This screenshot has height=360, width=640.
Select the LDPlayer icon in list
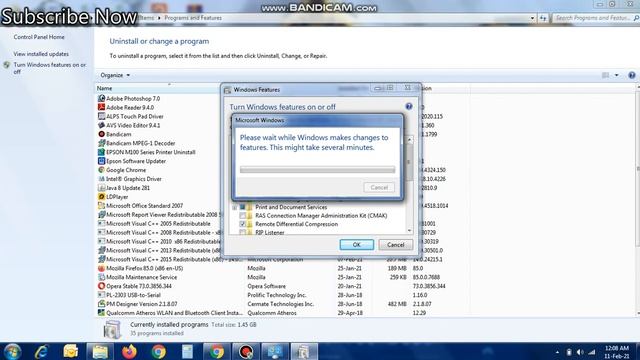pos(101,197)
